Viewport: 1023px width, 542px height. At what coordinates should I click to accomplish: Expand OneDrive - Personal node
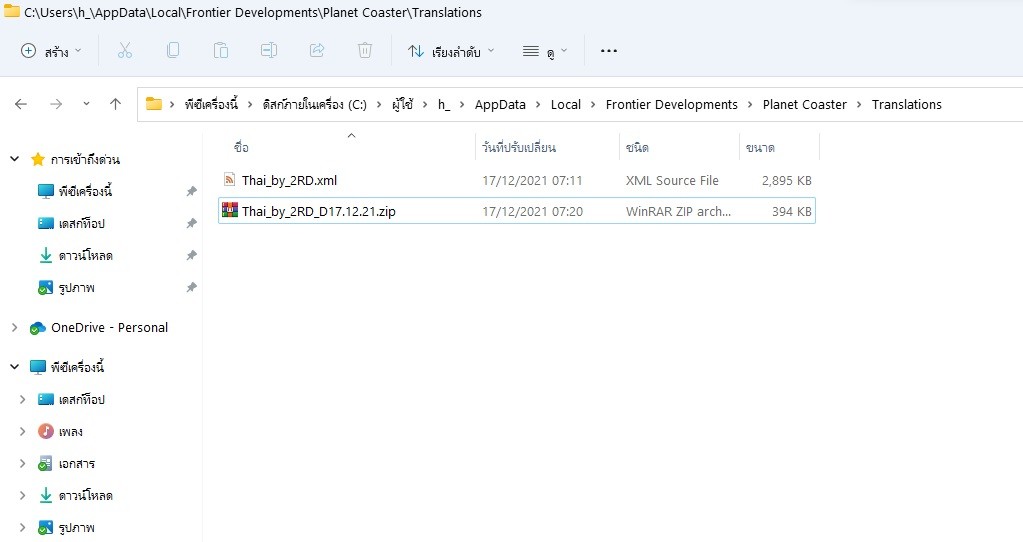click(x=14, y=327)
